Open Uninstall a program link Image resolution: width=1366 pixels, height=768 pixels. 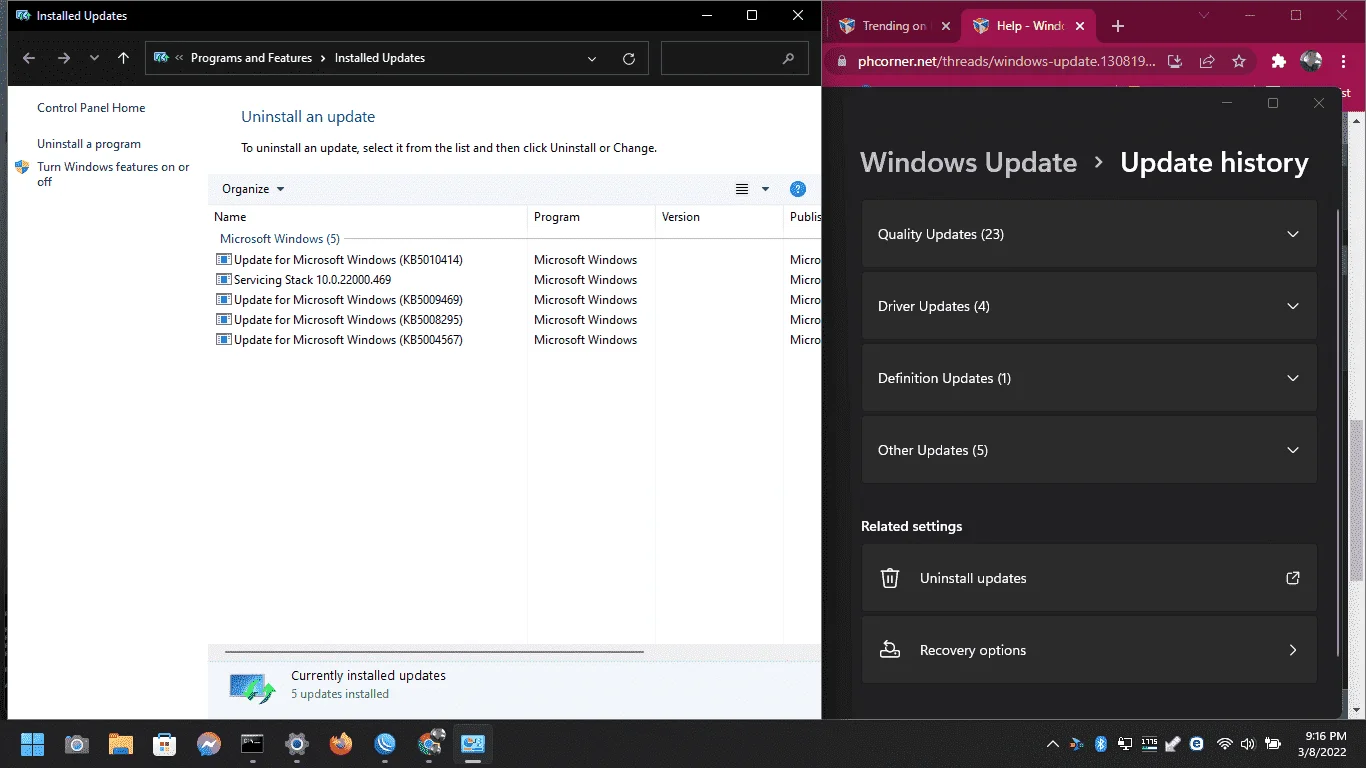(x=89, y=144)
